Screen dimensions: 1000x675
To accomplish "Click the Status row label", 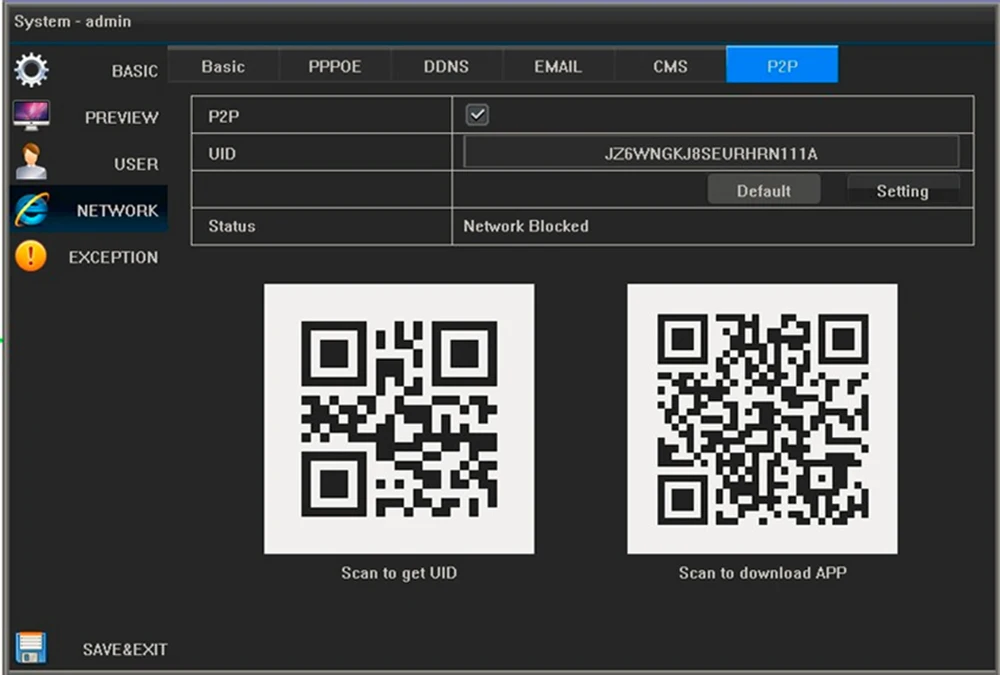I will 232,226.
